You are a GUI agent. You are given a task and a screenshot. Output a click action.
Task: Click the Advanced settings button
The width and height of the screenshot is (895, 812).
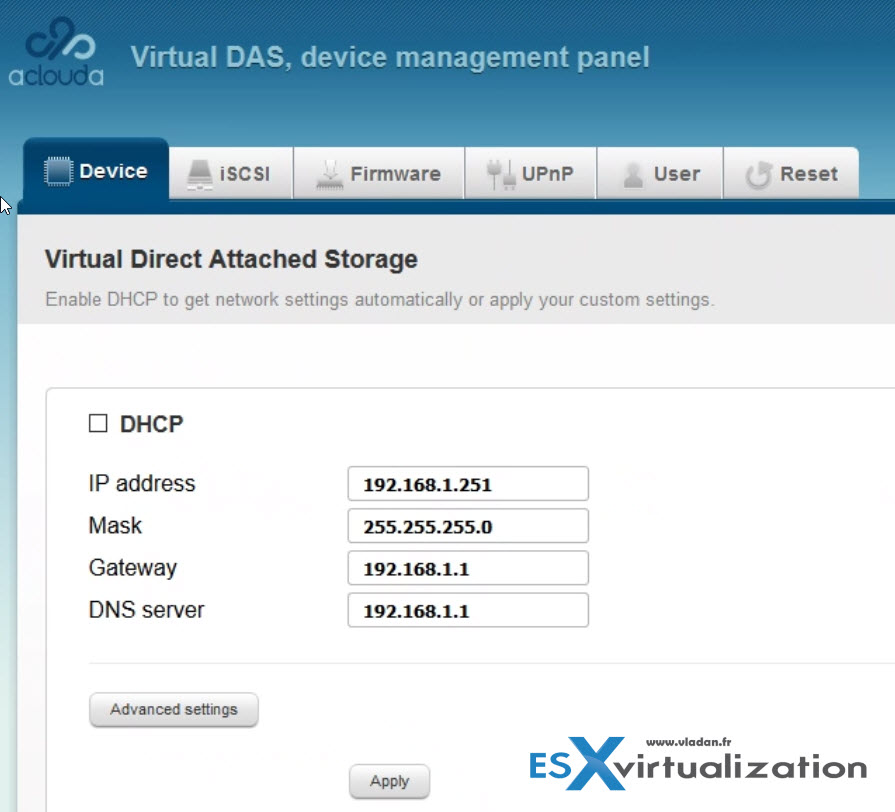pyautogui.click(x=174, y=709)
